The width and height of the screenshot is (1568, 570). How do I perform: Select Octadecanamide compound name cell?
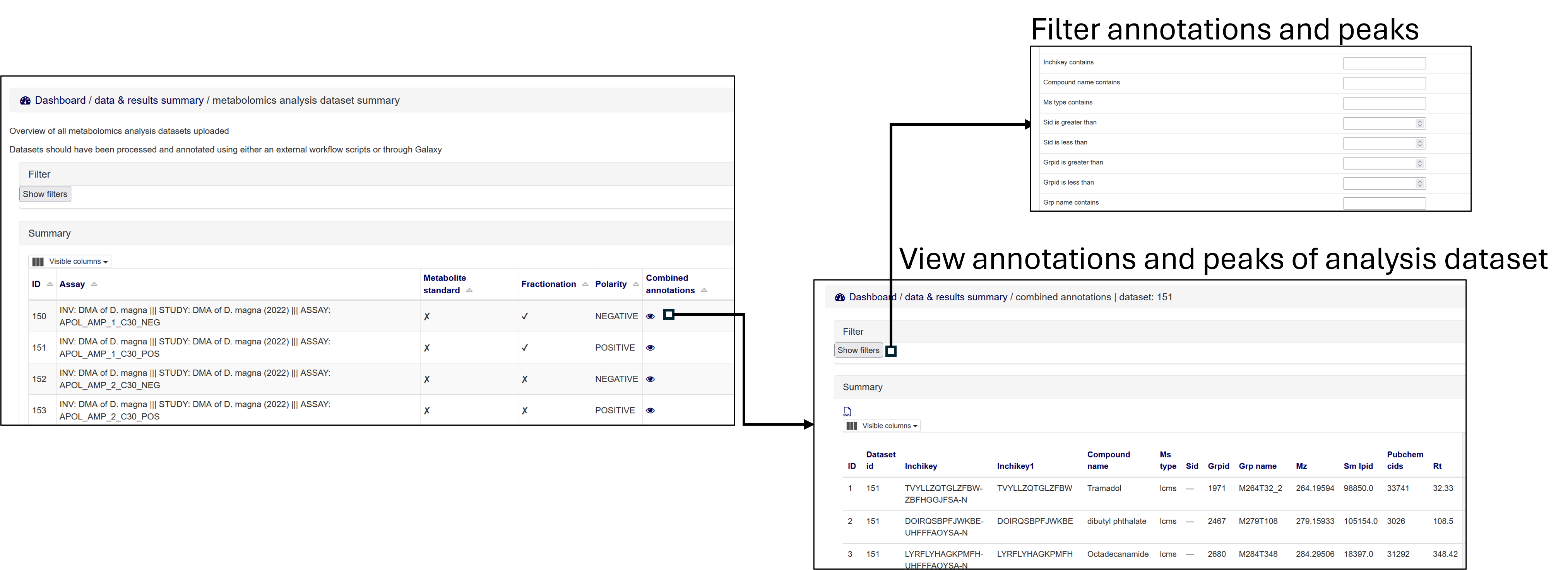coord(1118,554)
